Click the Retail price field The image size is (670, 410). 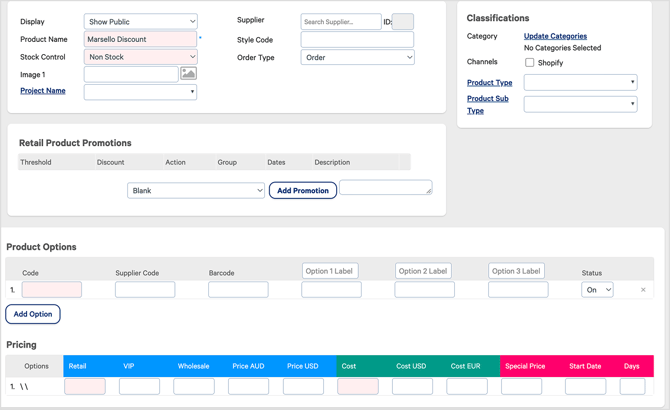(85, 387)
